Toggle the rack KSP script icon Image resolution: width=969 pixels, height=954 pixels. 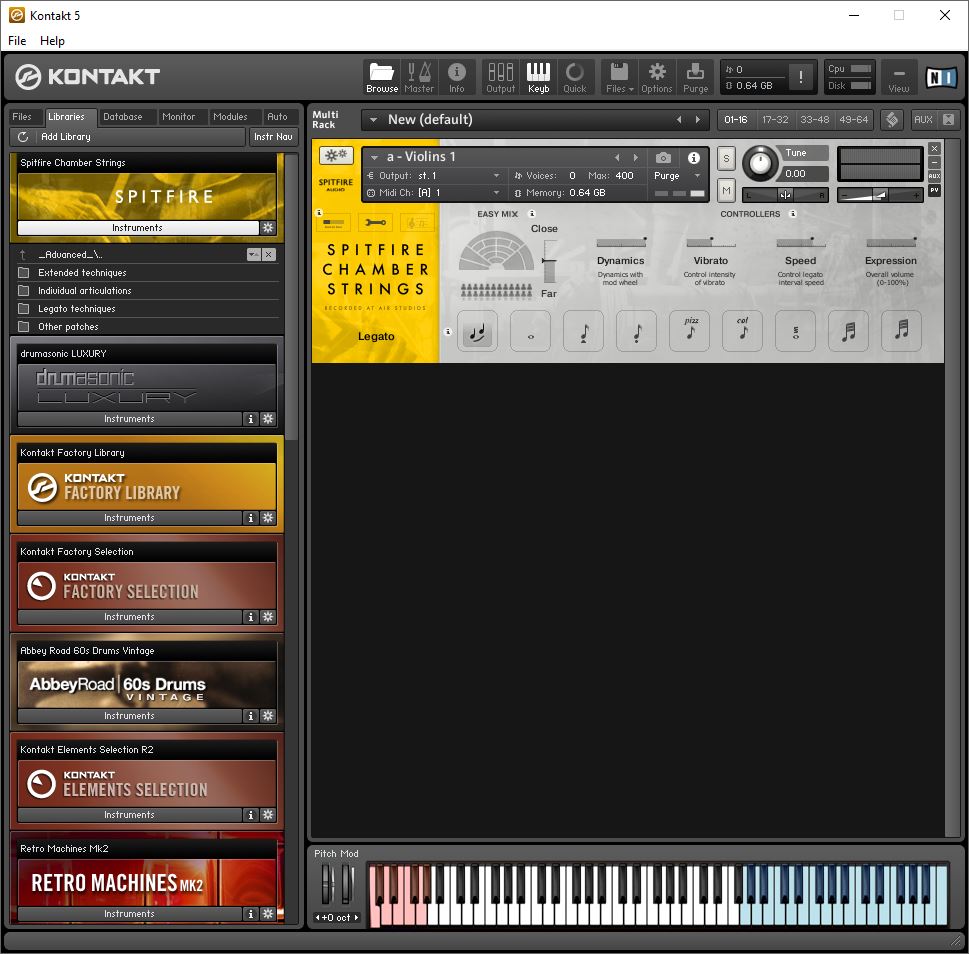(892, 119)
